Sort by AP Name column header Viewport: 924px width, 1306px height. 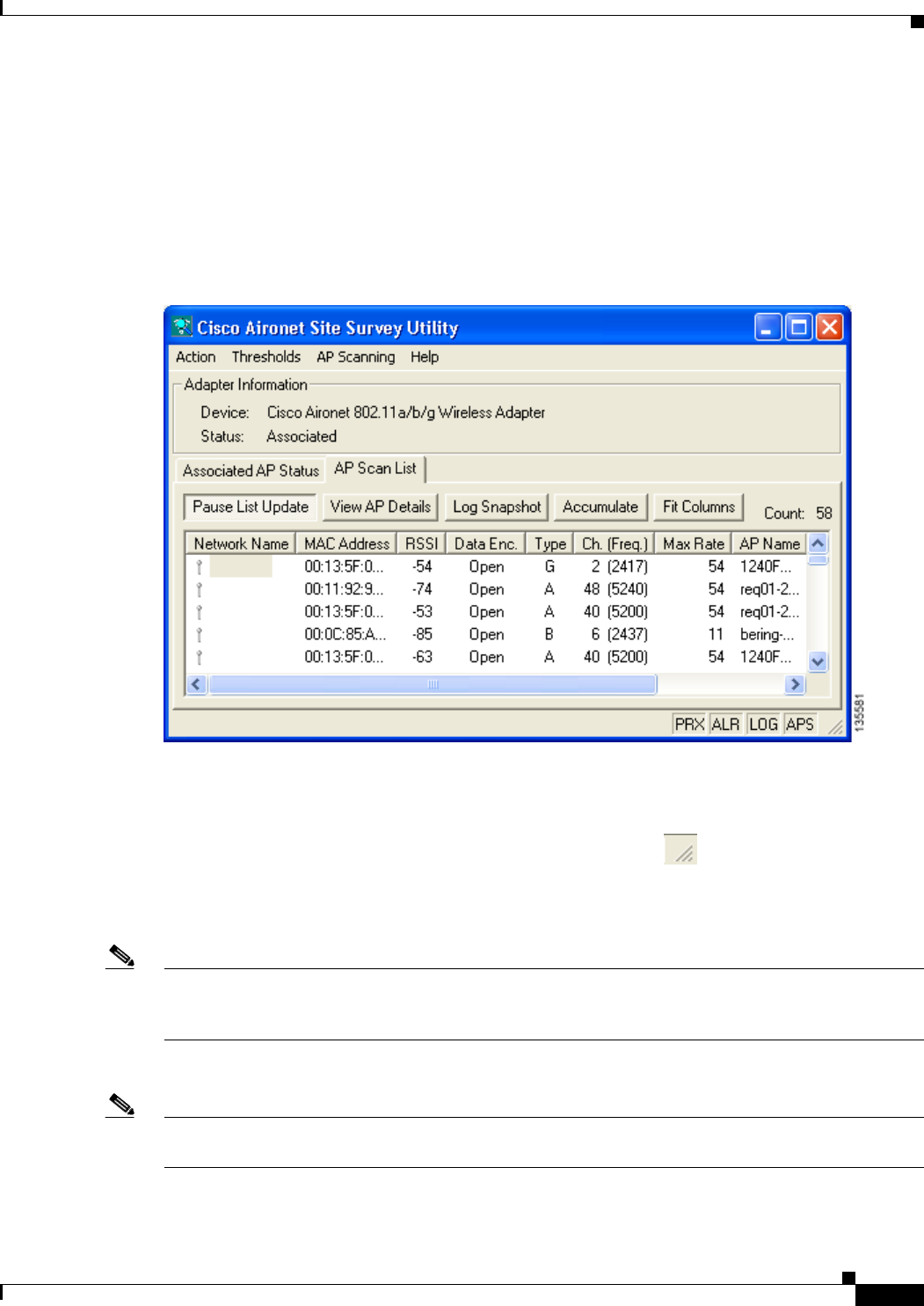[769, 544]
